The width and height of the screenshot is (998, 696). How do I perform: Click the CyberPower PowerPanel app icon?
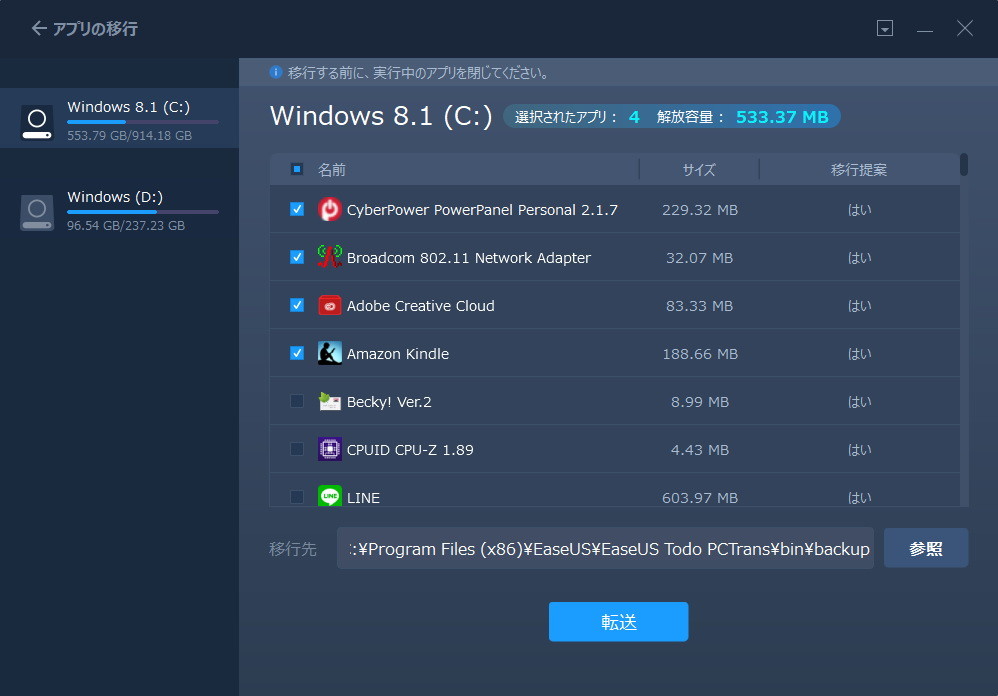[x=330, y=209]
